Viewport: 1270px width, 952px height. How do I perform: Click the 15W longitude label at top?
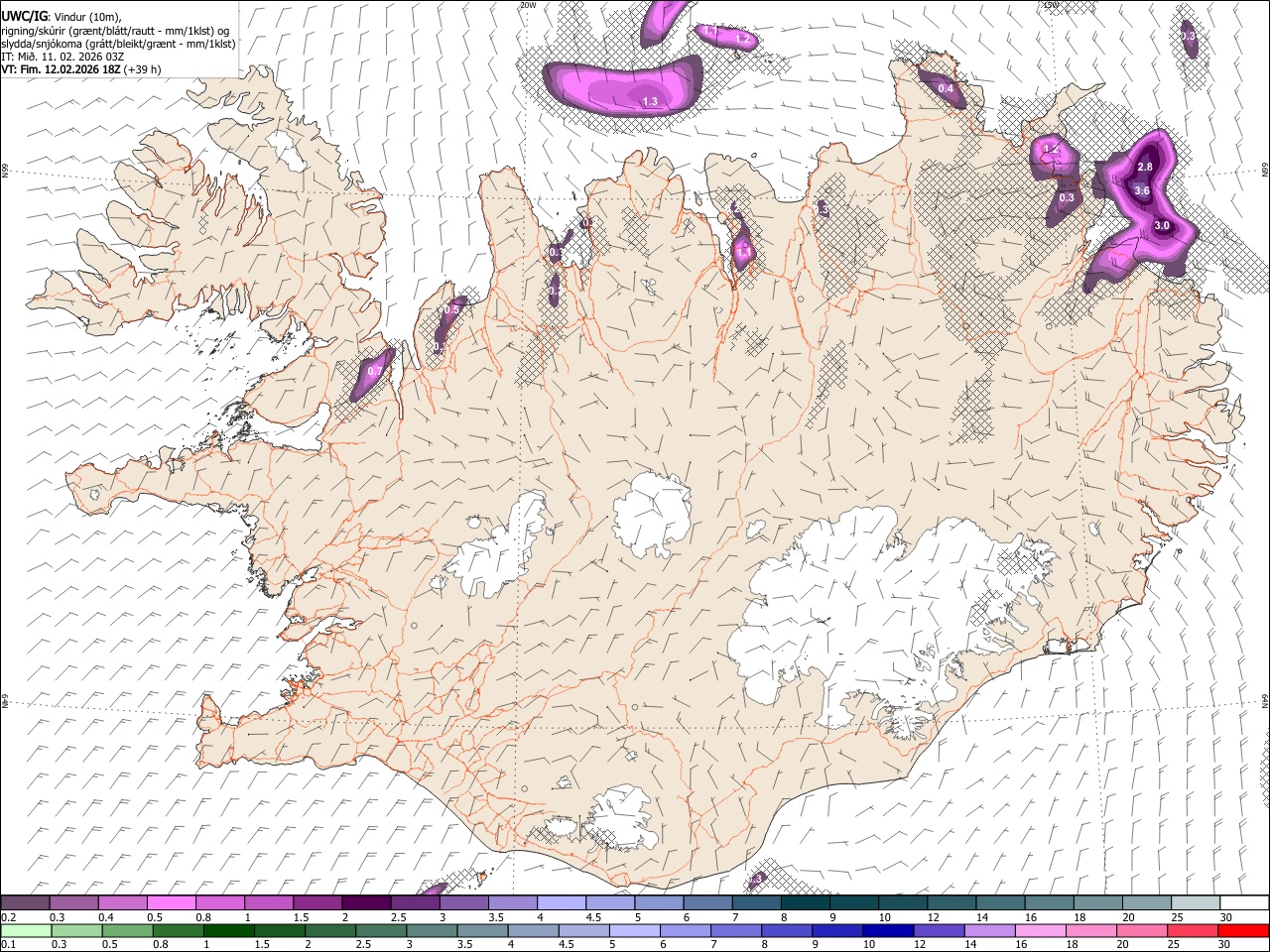1051,5
